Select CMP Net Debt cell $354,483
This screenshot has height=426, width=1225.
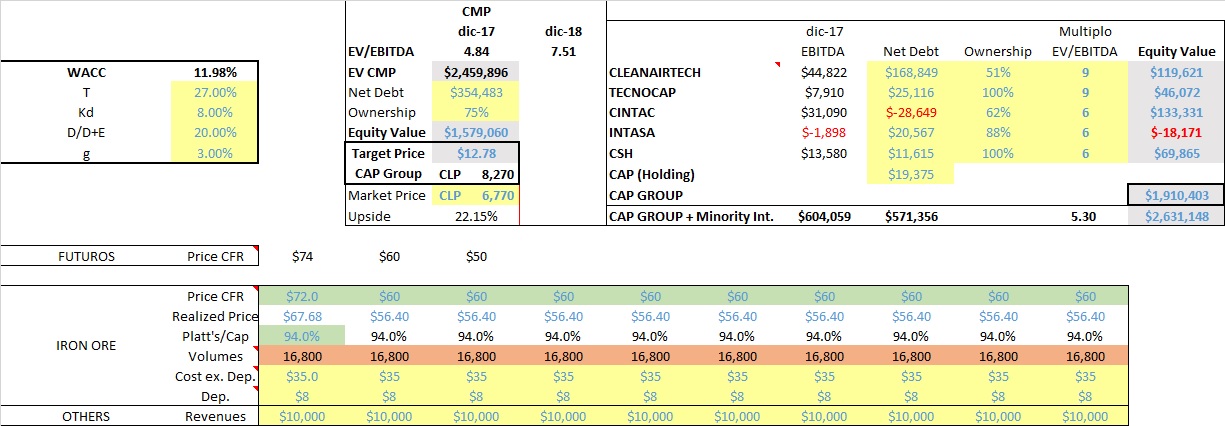(475, 92)
